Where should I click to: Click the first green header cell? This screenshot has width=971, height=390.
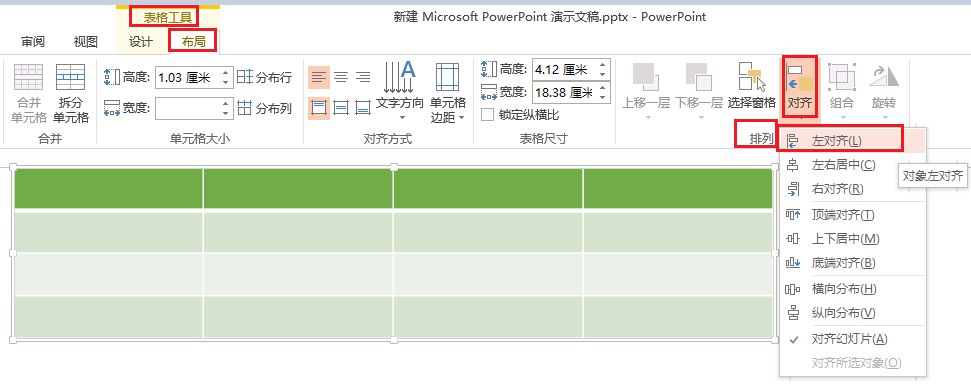[108, 188]
